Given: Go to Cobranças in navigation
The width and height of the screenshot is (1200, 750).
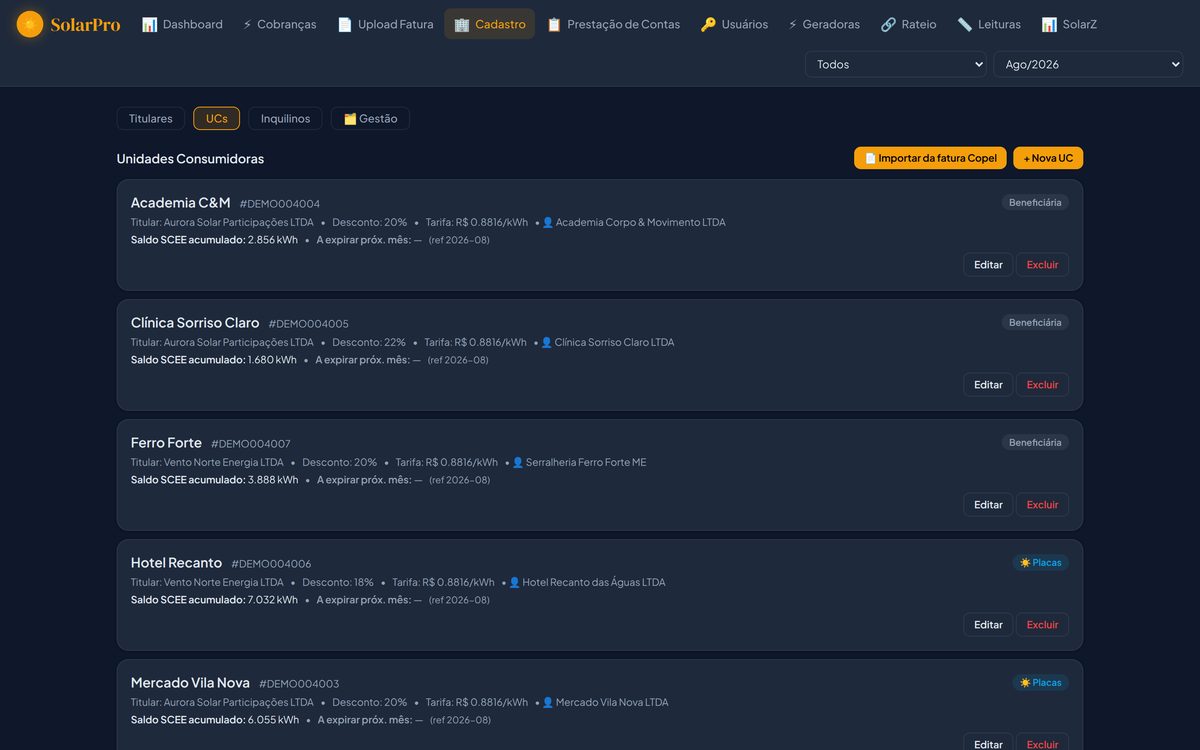Looking at the screenshot, I should tap(280, 24).
